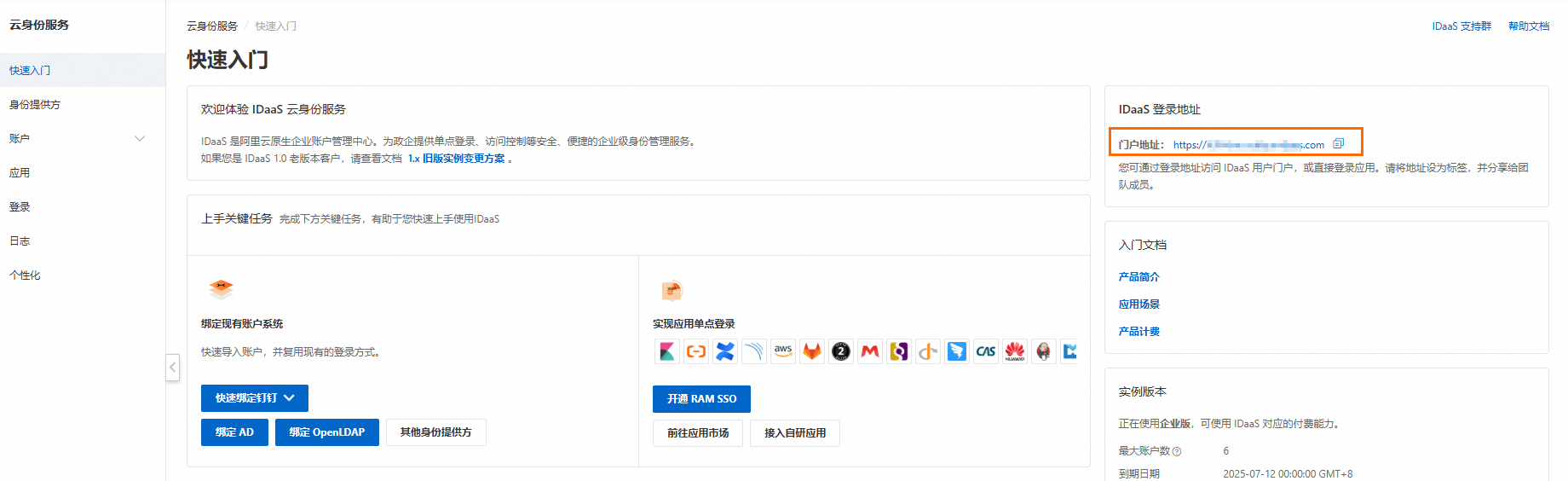The height and width of the screenshot is (481, 1568).
Task: Click the AWS app icon
Action: pyautogui.click(x=783, y=351)
